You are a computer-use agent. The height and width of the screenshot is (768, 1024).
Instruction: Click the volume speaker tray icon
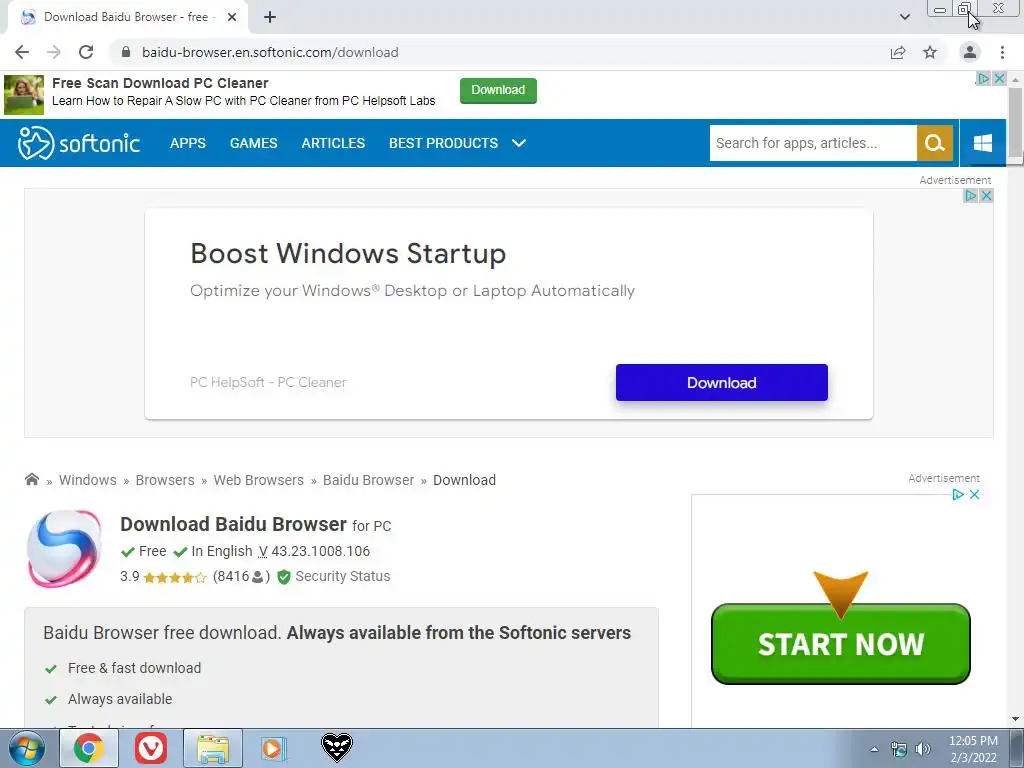click(x=922, y=750)
